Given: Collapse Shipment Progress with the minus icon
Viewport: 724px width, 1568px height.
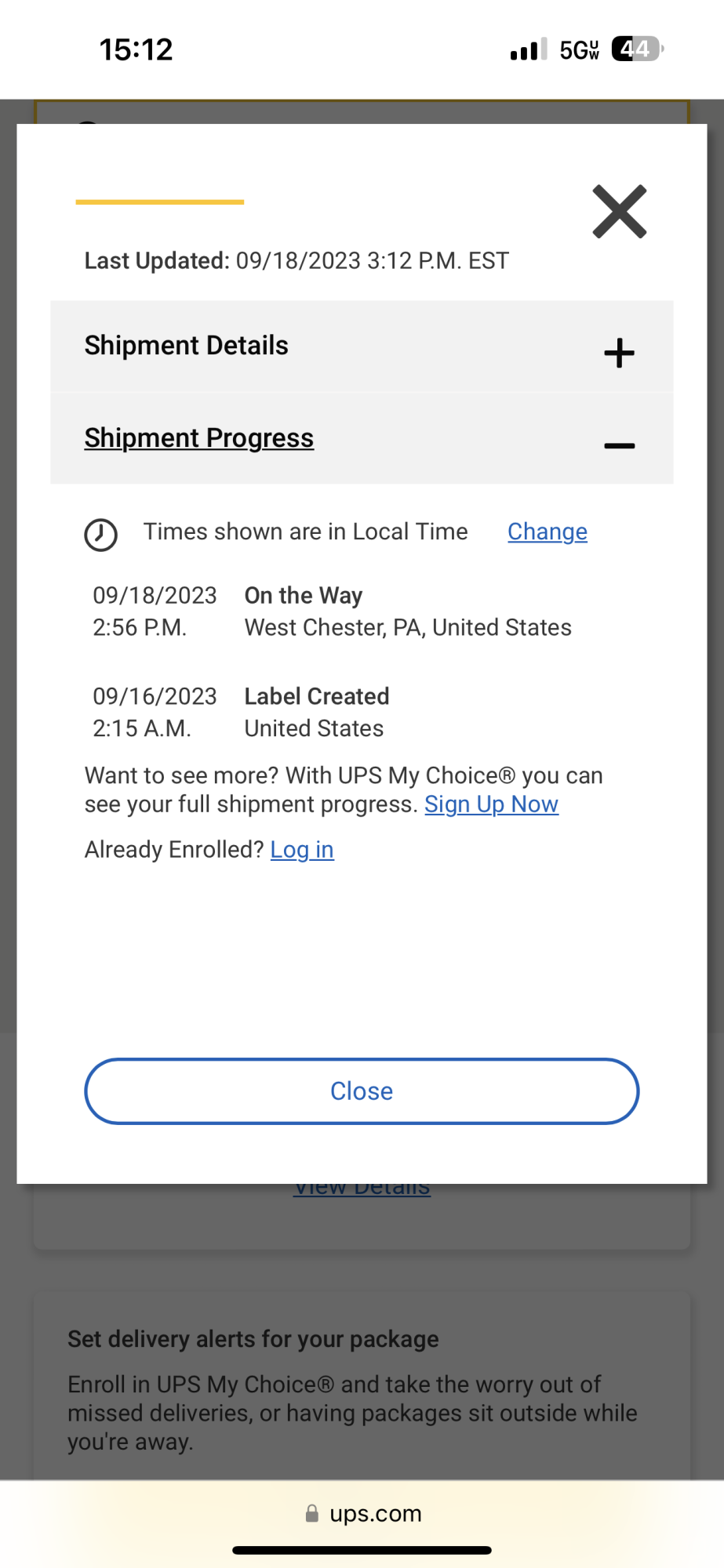Looking at the screenshot, I should point(619,445).
